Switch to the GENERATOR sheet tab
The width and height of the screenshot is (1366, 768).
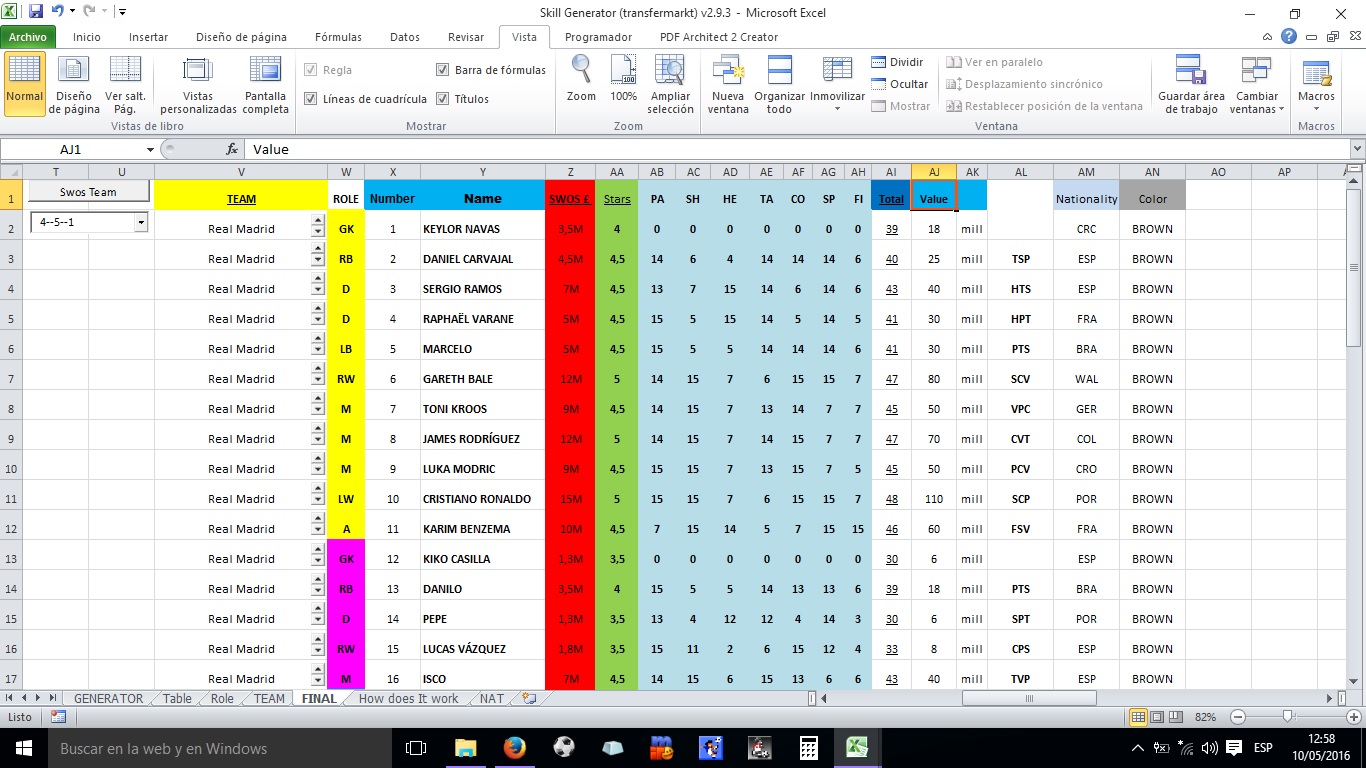108,698
